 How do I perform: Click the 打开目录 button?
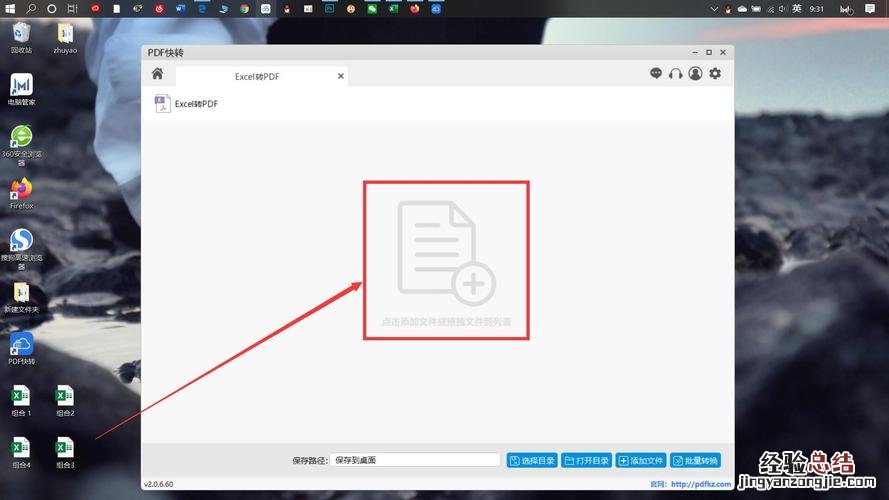(586, 461)
